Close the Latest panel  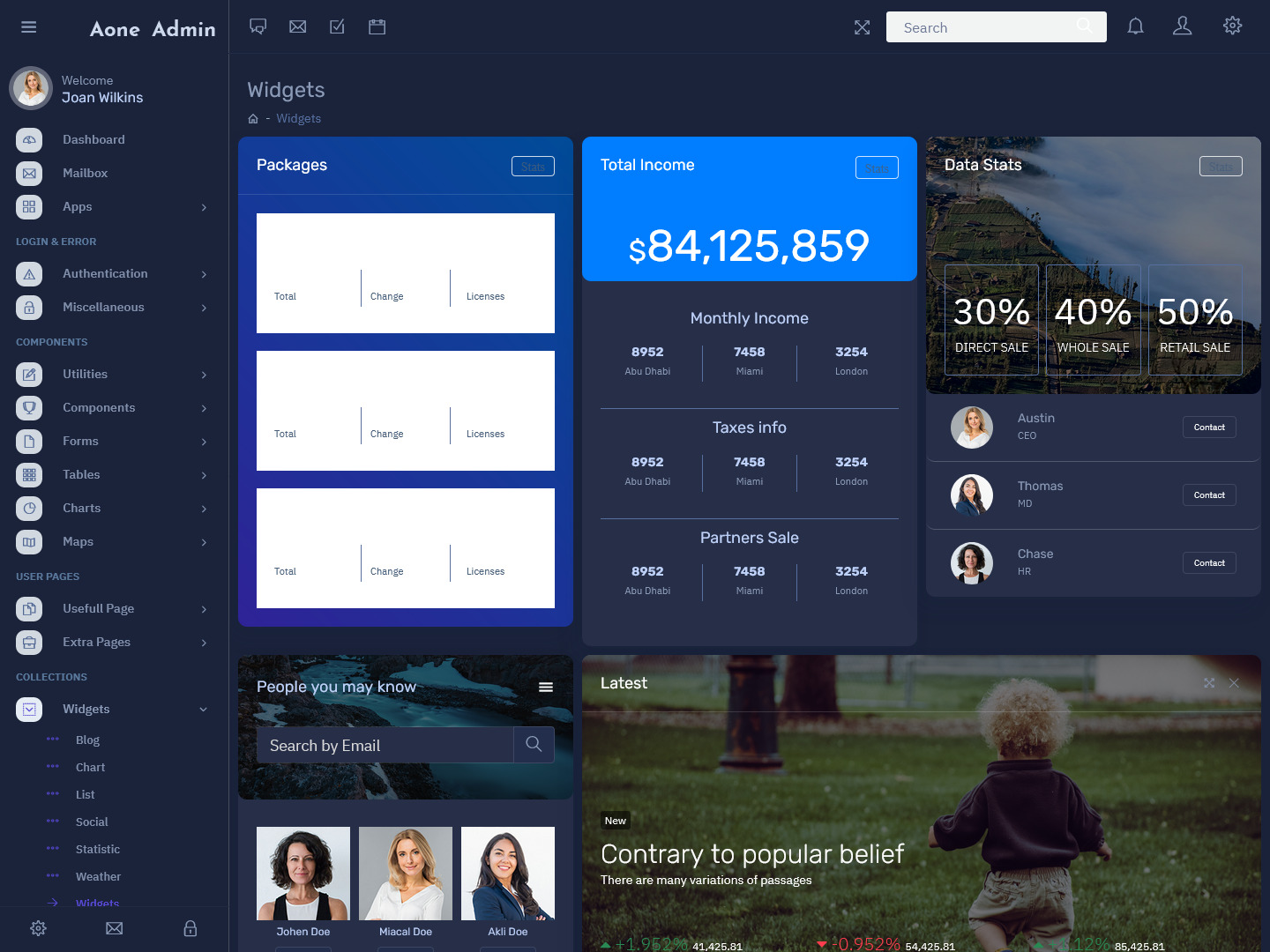click(x=1234, y=683)
